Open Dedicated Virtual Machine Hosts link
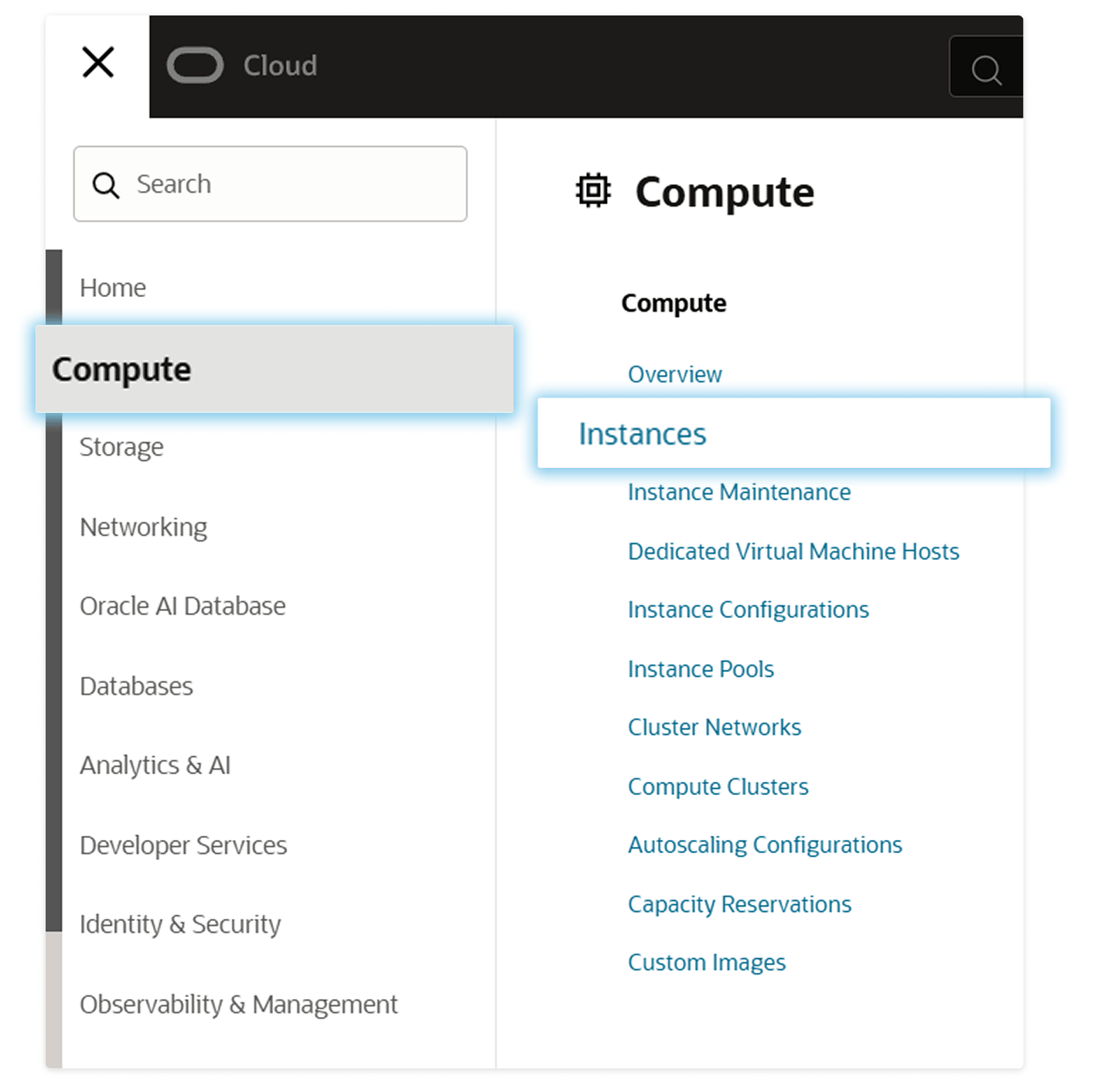The image size is (1095, 1092). click(x=793, y=551)
